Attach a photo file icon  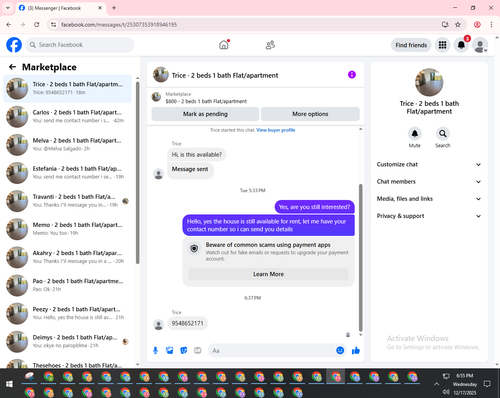coord(170,350)
